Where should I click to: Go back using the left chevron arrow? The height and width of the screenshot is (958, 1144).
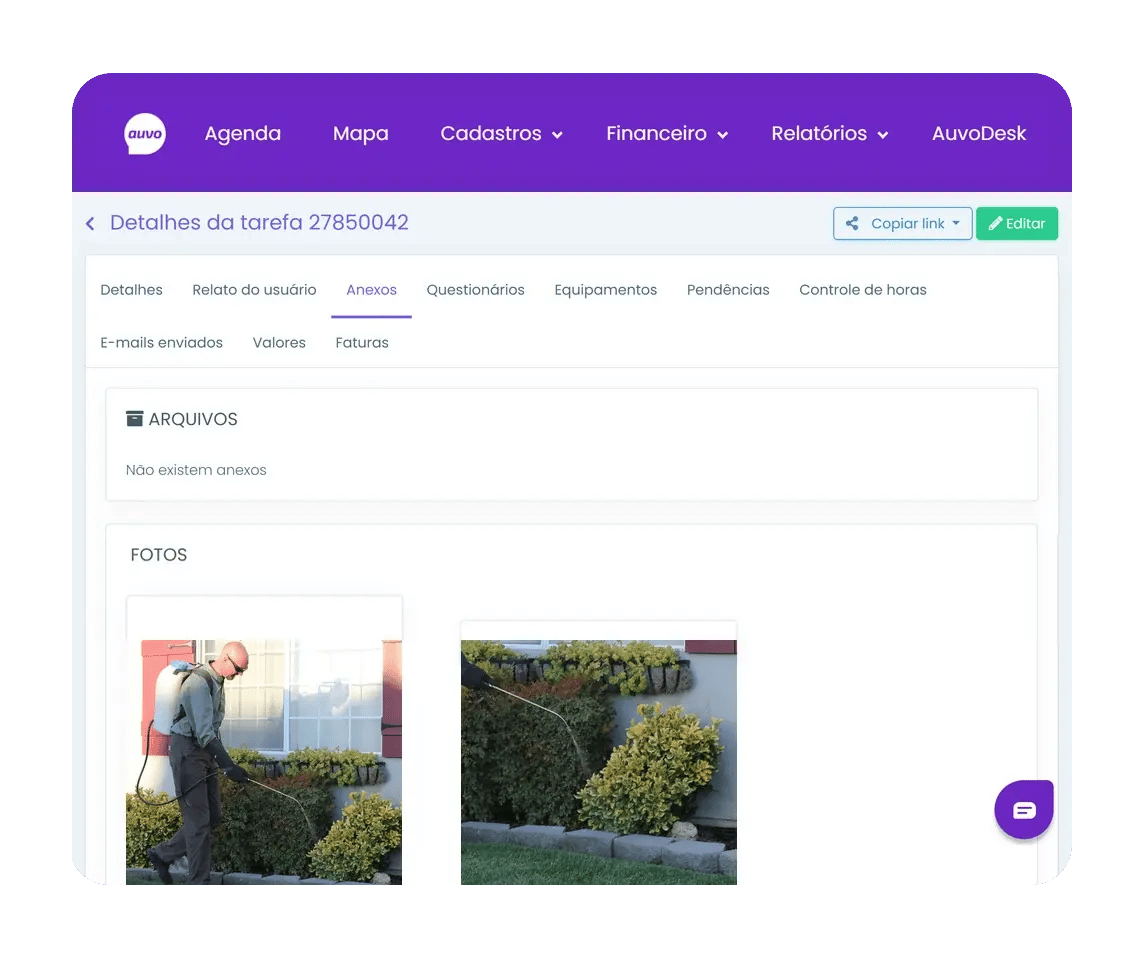pos(90,223)
